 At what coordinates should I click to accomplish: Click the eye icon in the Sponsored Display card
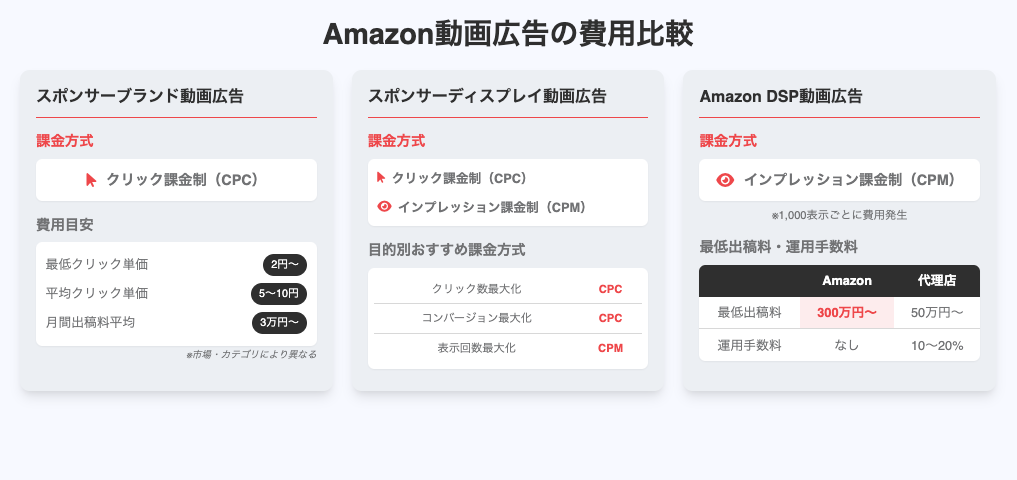point(384,206)
